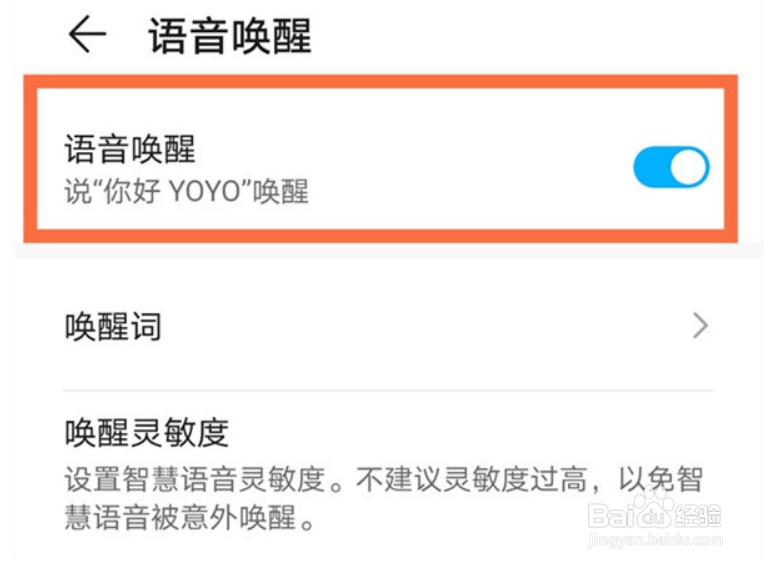This screenshot has width=766, height=567.
Task: Open the 唤醒灵敏度 setting
Action: click(x=147, y=432)
